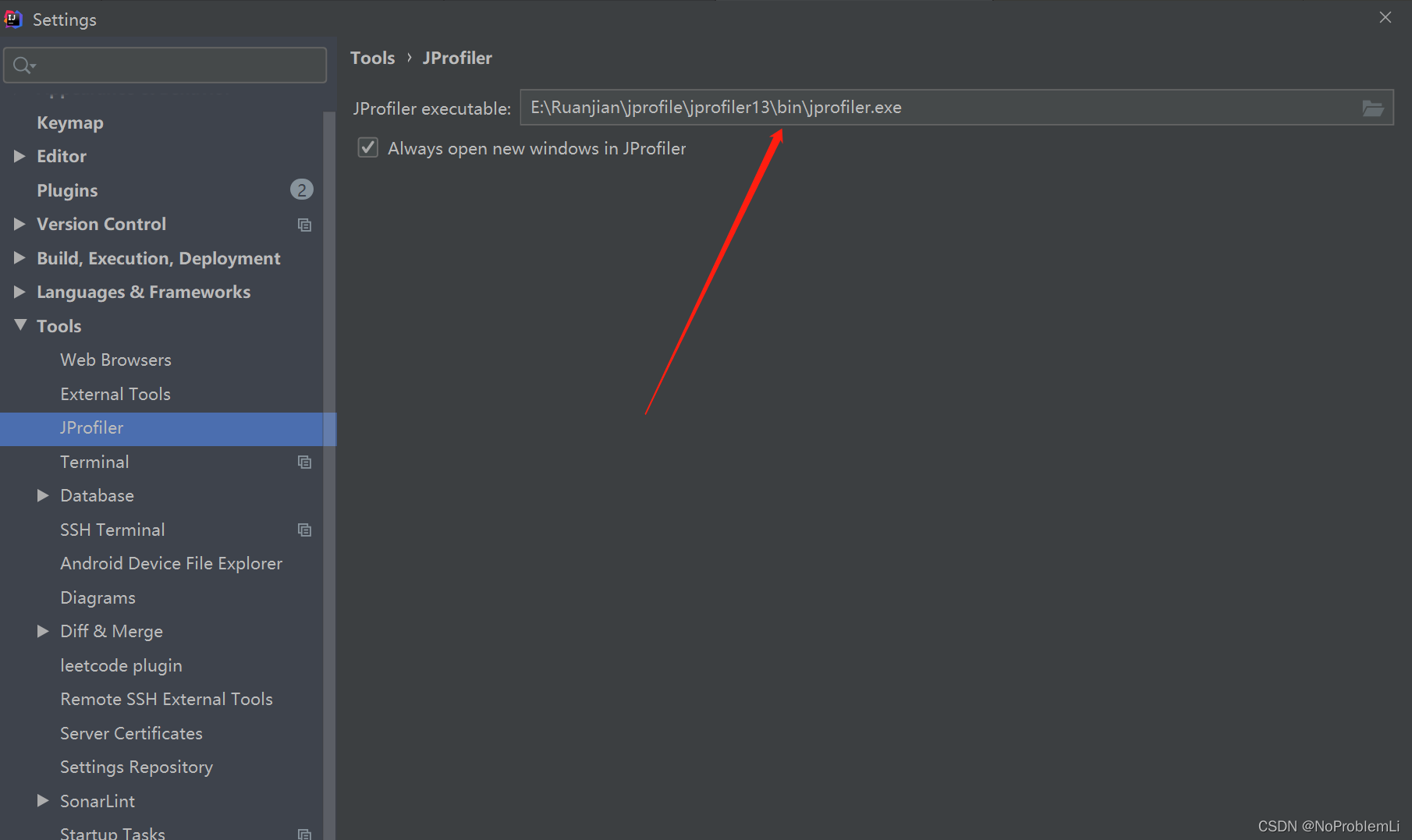The image size is (1412, 840).
Task: Click the browse folder icon for JProfiler executable
Action: point(1372,108)
